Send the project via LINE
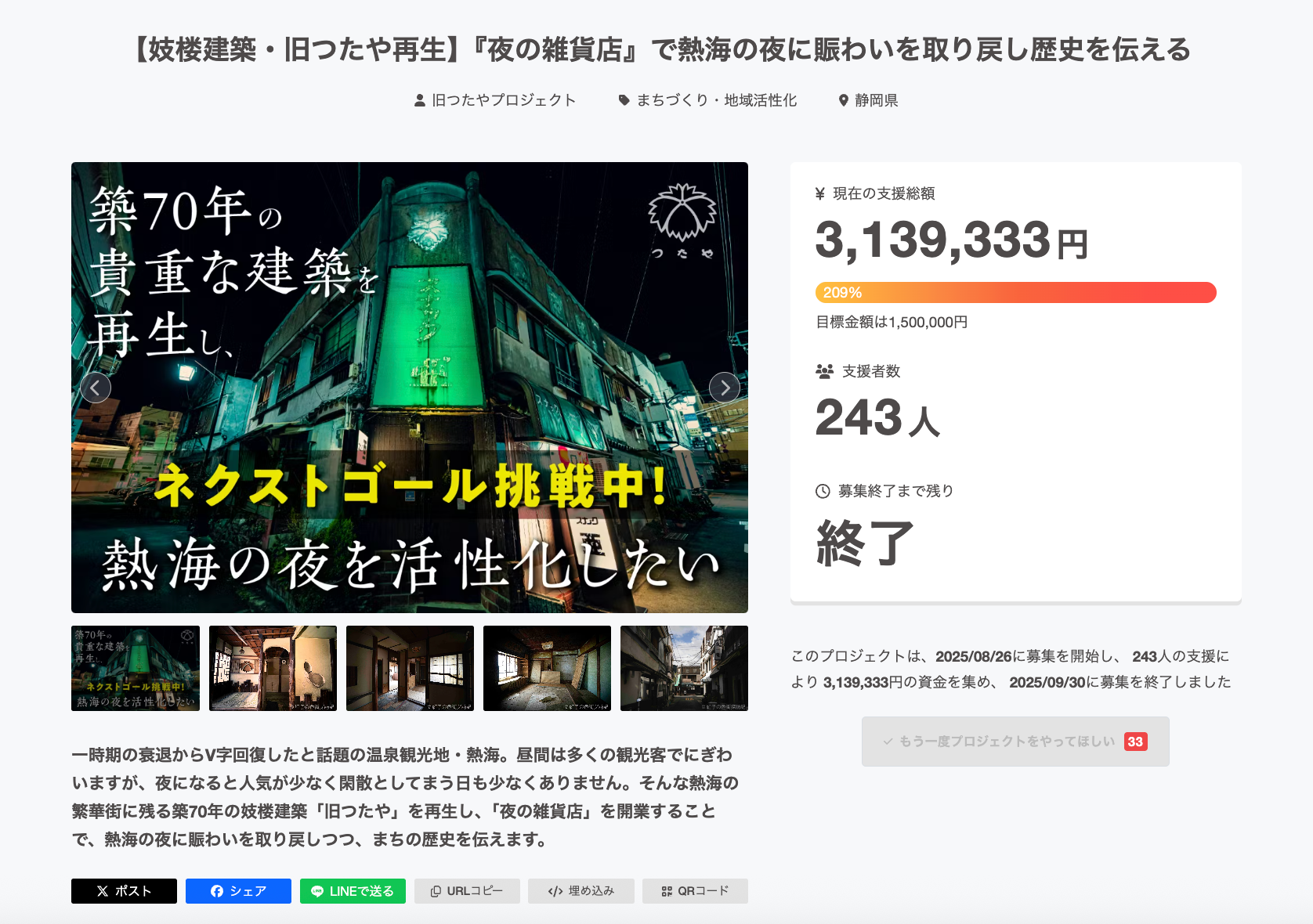 tap(353, 891)
